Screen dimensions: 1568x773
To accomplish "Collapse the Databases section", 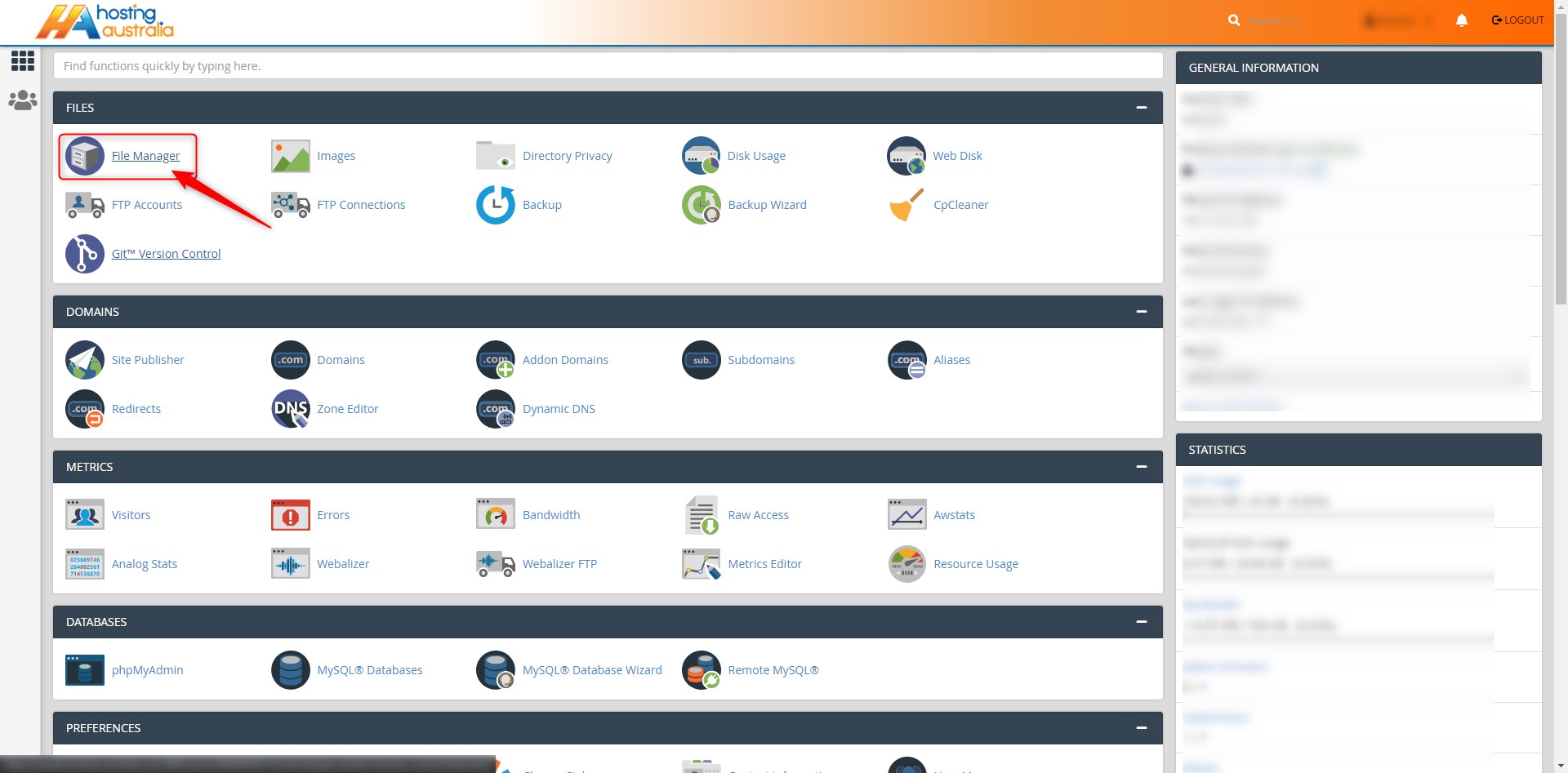I will (1141, 622).
